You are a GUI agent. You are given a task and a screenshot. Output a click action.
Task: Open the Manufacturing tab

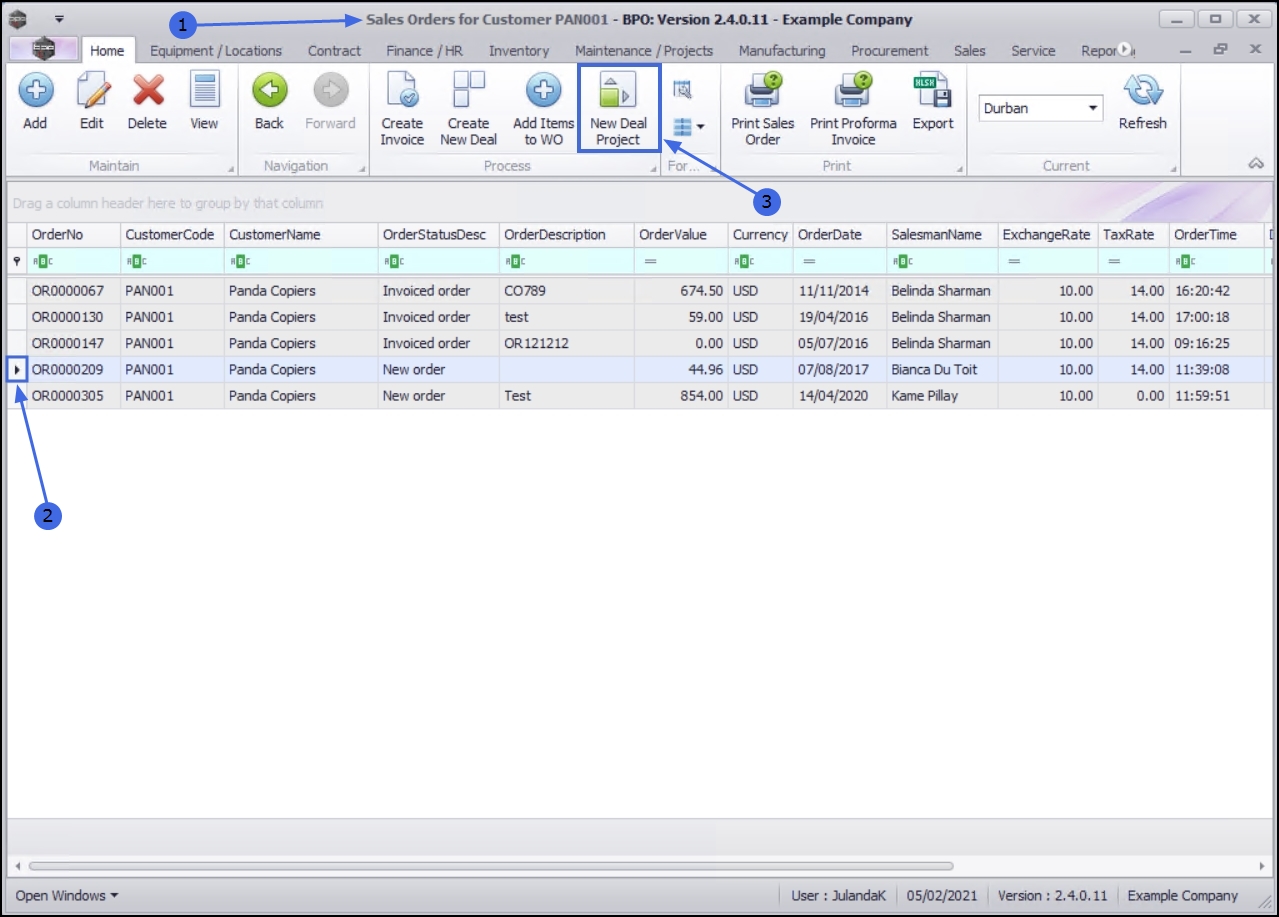click(x=782, y=50)
